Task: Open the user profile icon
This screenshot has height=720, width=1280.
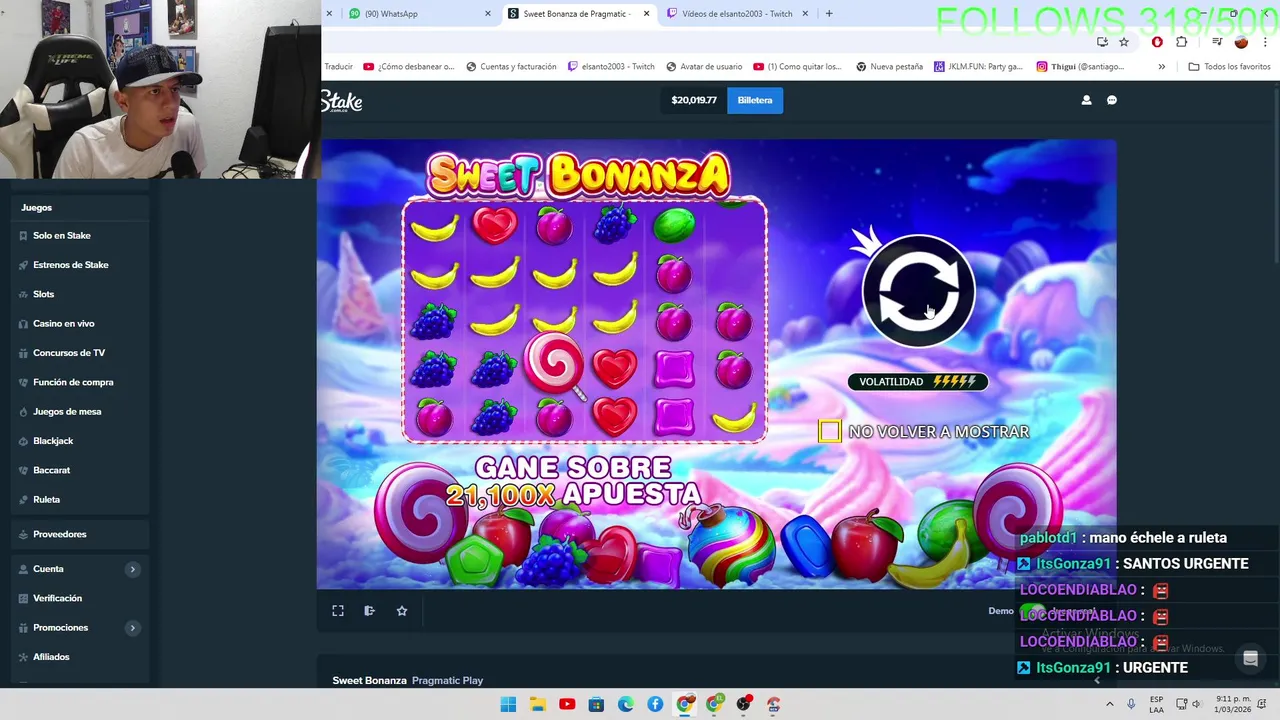Action: 1086,100
